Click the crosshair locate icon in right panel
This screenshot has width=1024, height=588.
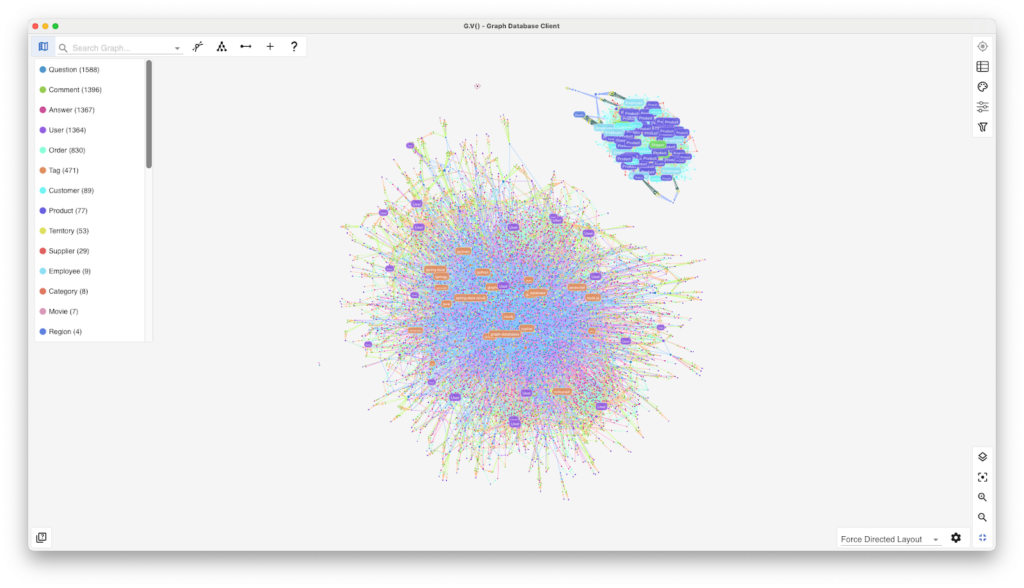click(x=982, y=46)
